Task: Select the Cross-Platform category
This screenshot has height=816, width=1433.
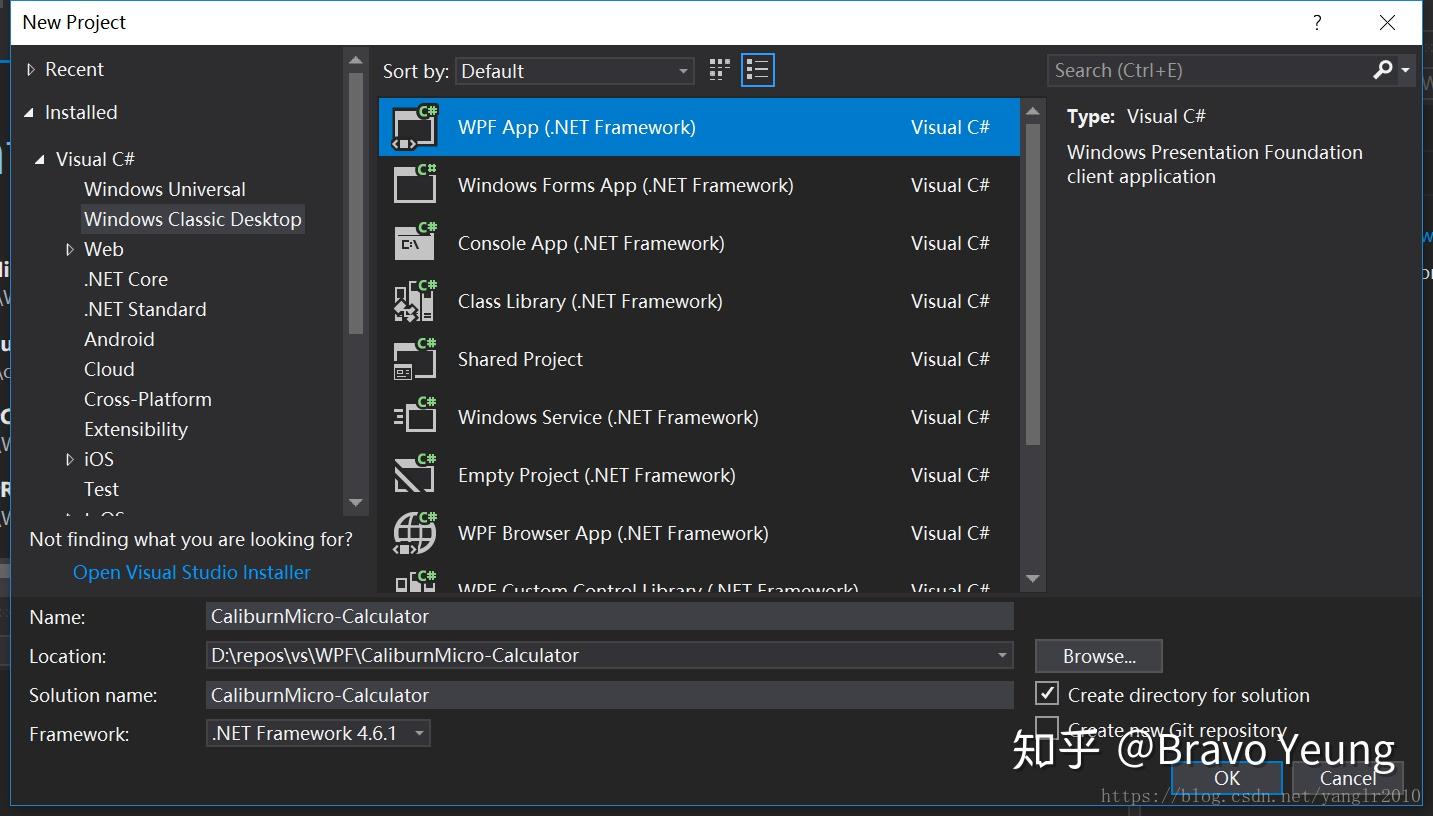Action: coord(148,399)
